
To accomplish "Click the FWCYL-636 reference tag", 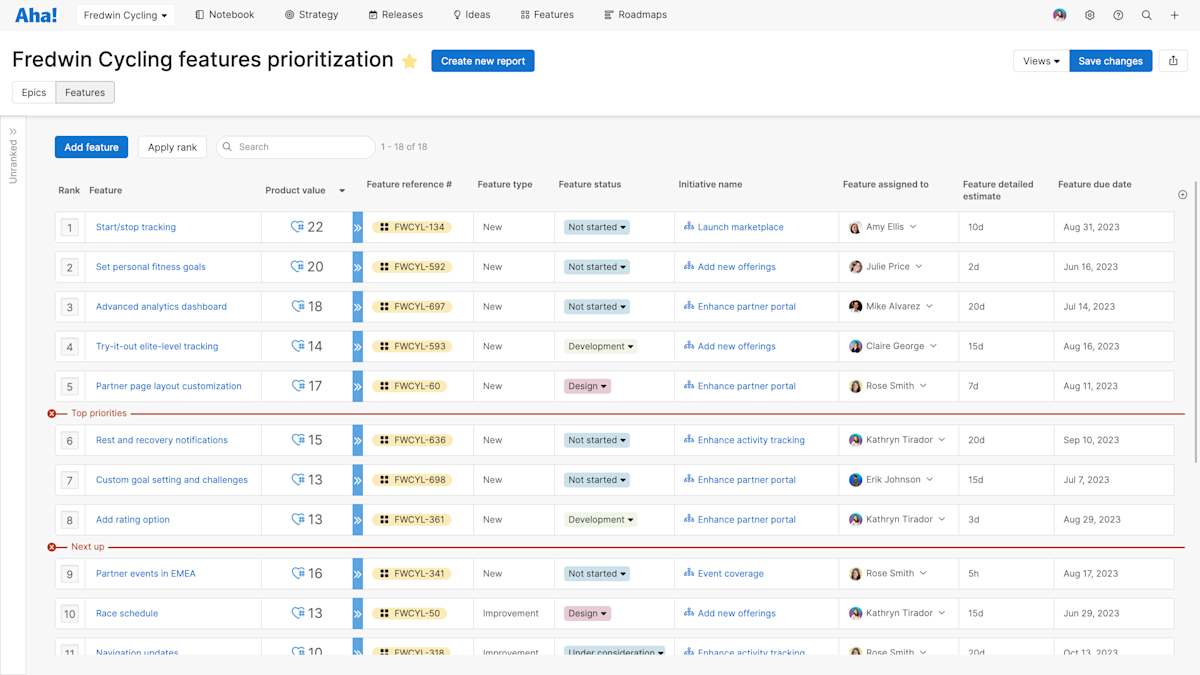I will coord(412,440).
